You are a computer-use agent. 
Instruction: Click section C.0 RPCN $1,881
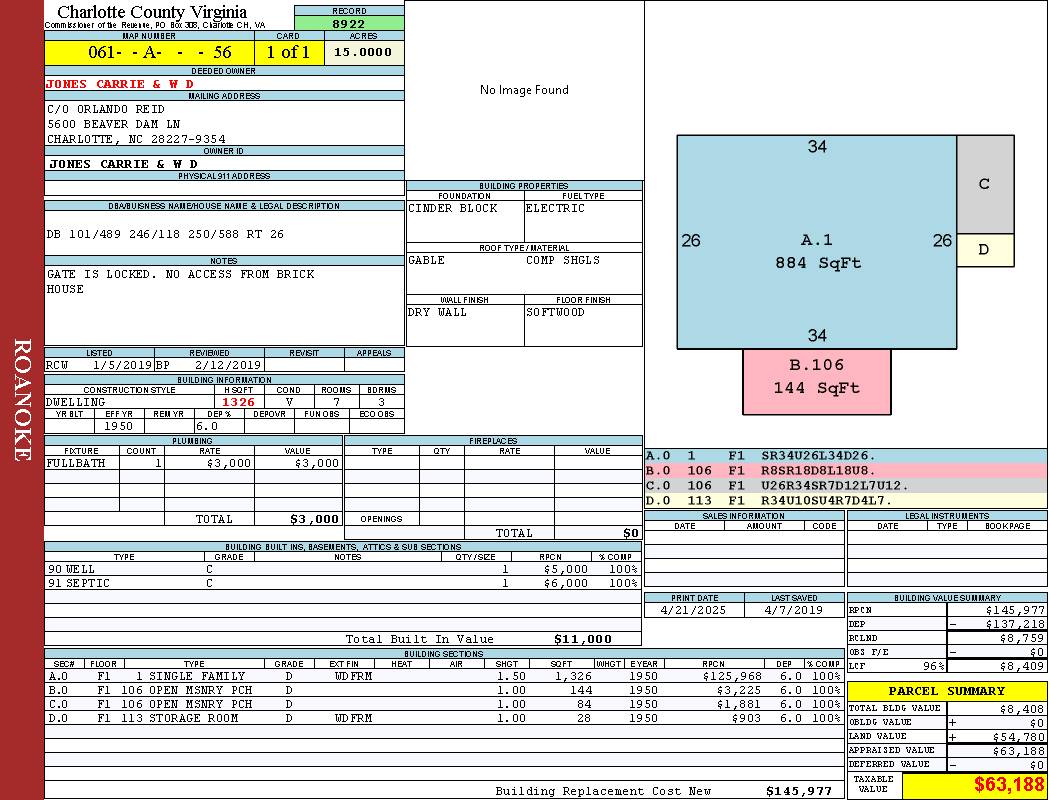pos(739,705)
